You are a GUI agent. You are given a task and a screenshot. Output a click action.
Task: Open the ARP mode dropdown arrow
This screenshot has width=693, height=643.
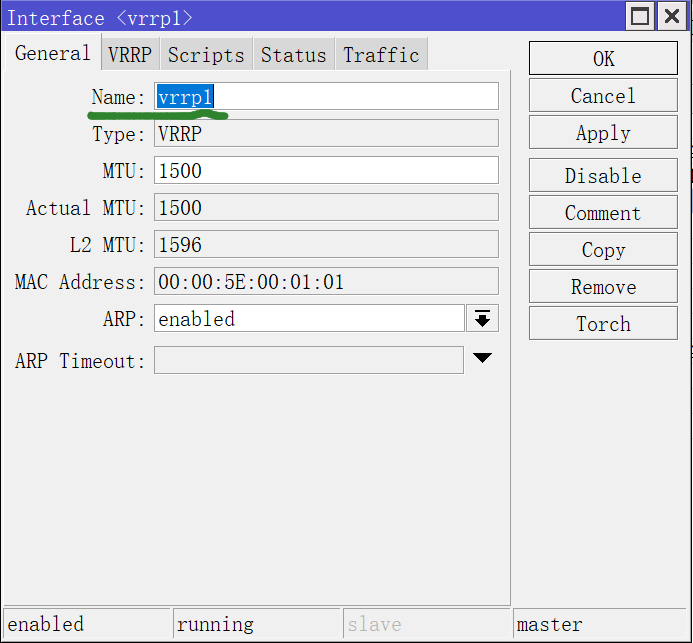482,319
